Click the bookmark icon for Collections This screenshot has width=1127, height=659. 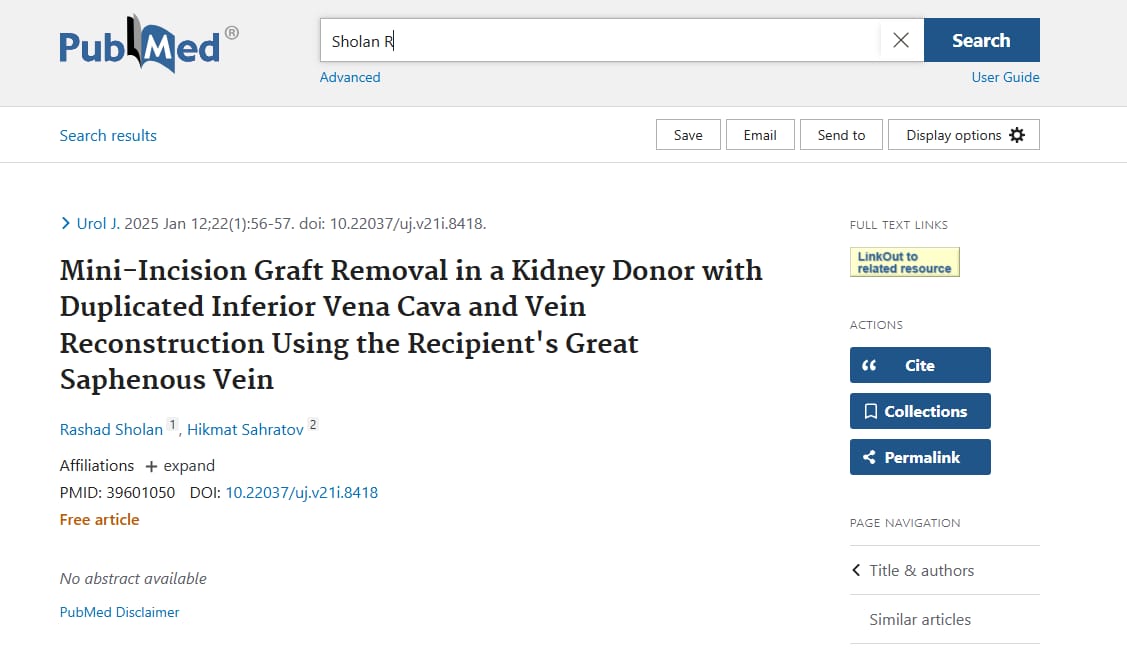870,411
